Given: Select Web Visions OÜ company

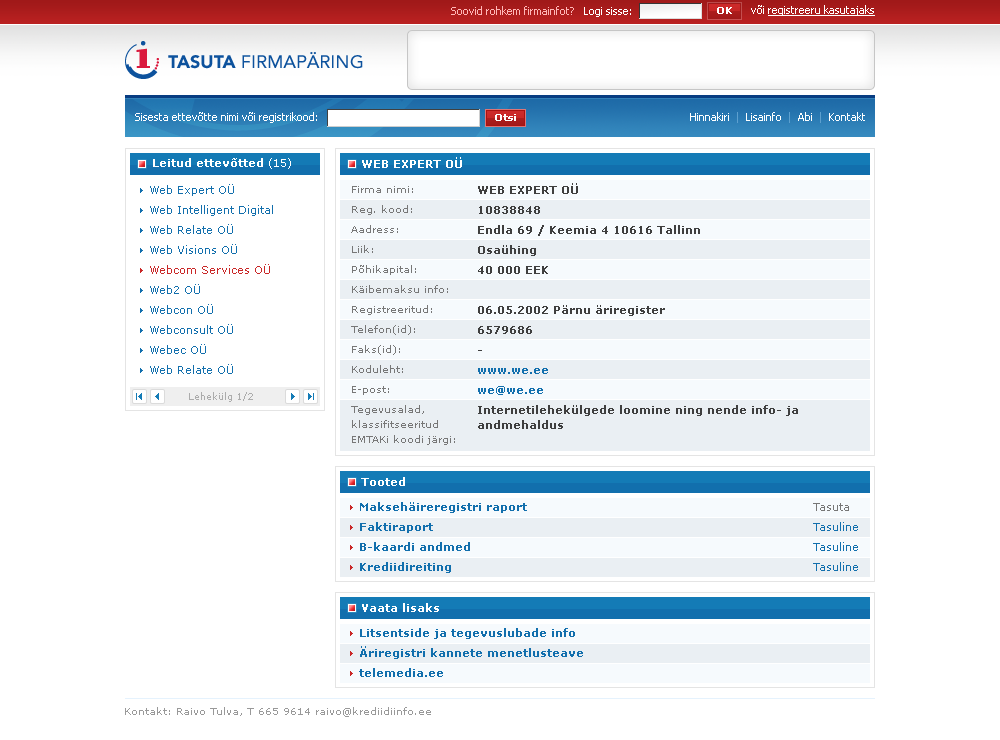Looking at the screenshot, I should pos(193,250).
